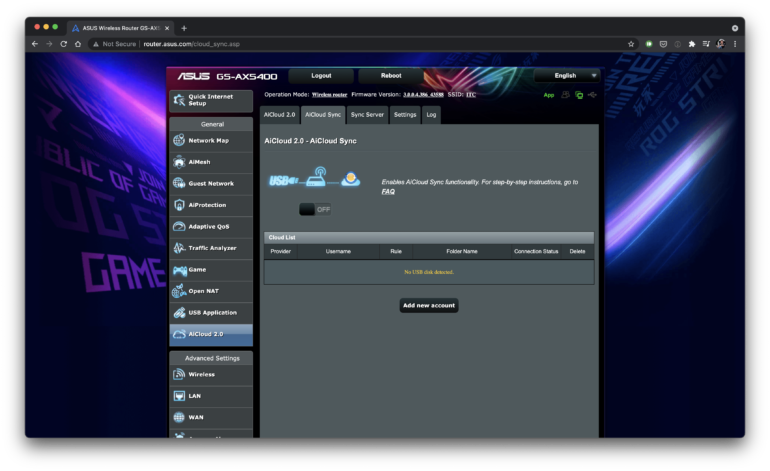Click the Wireless signal icon

click(179, 374)
